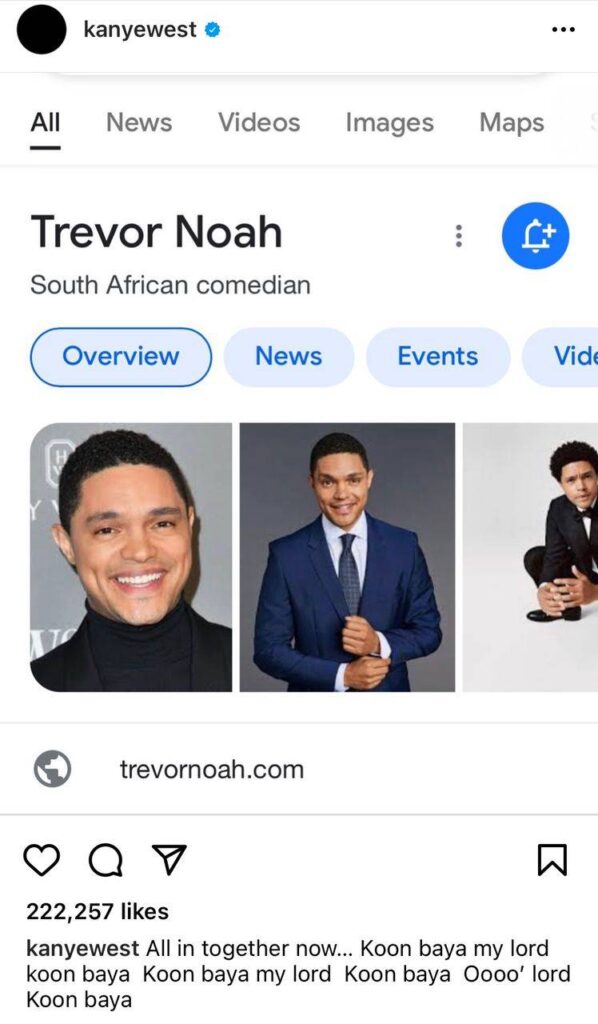This screenshot has height=1024, width=598.
Task: Tap the blue bell notification icon
Action: point(535,236)
